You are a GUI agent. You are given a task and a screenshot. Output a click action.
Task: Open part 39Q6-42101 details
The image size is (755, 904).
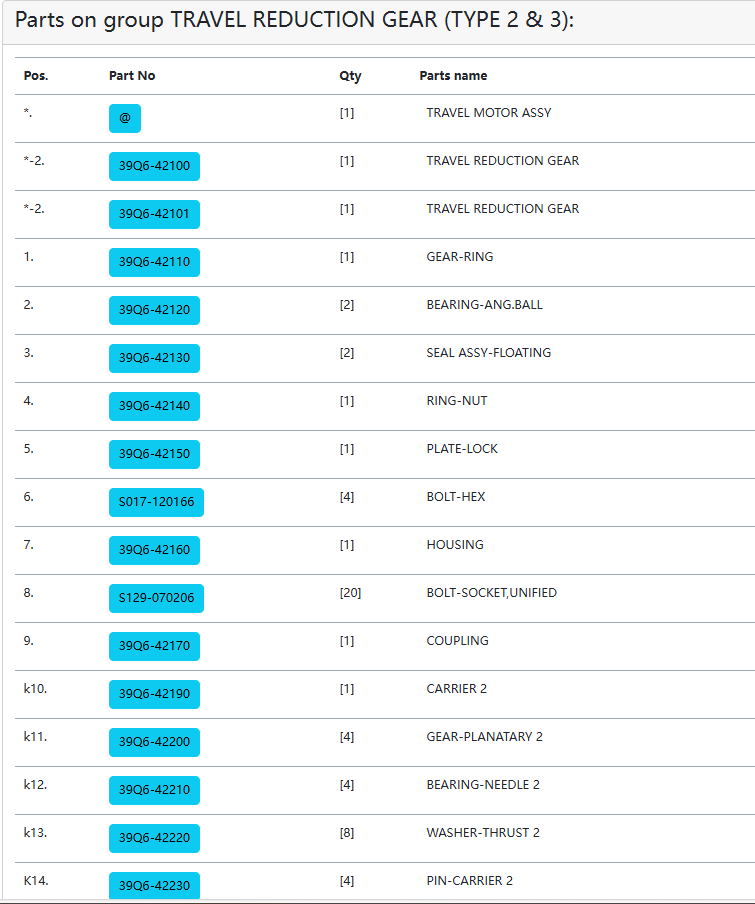(154, 214)
